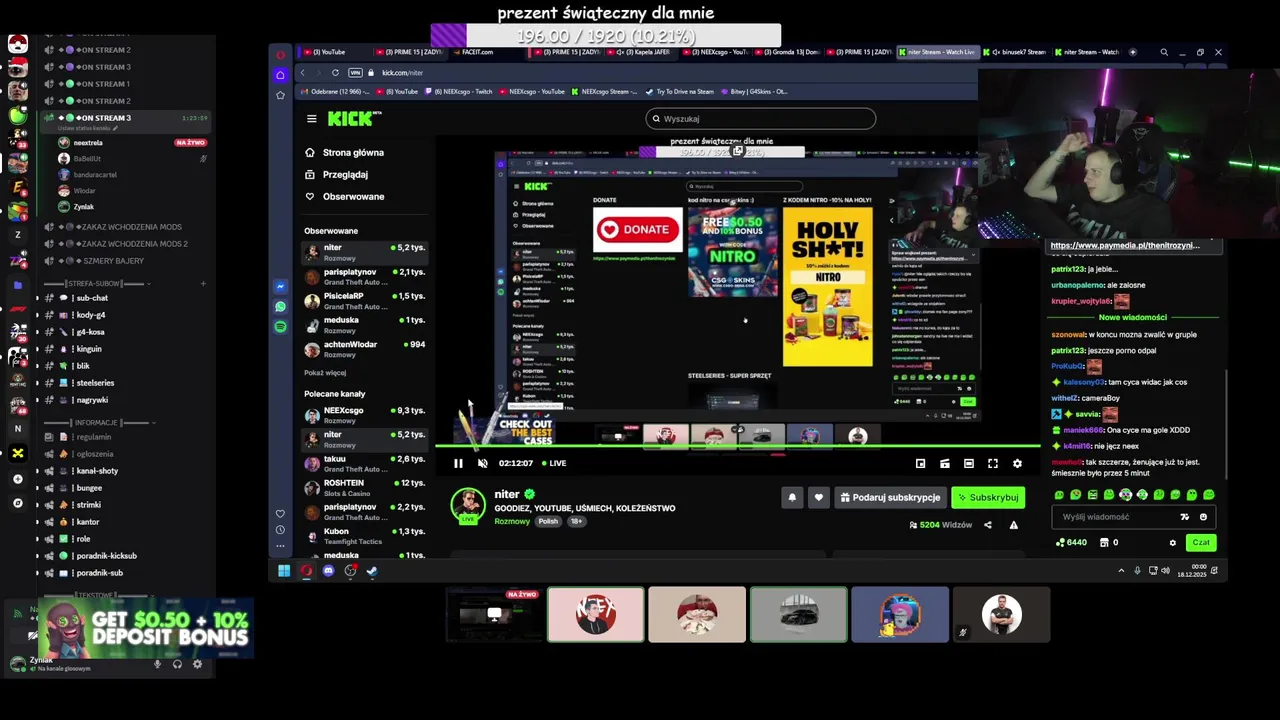
Task: Reload the kick.com page
Action: (335, 73)
